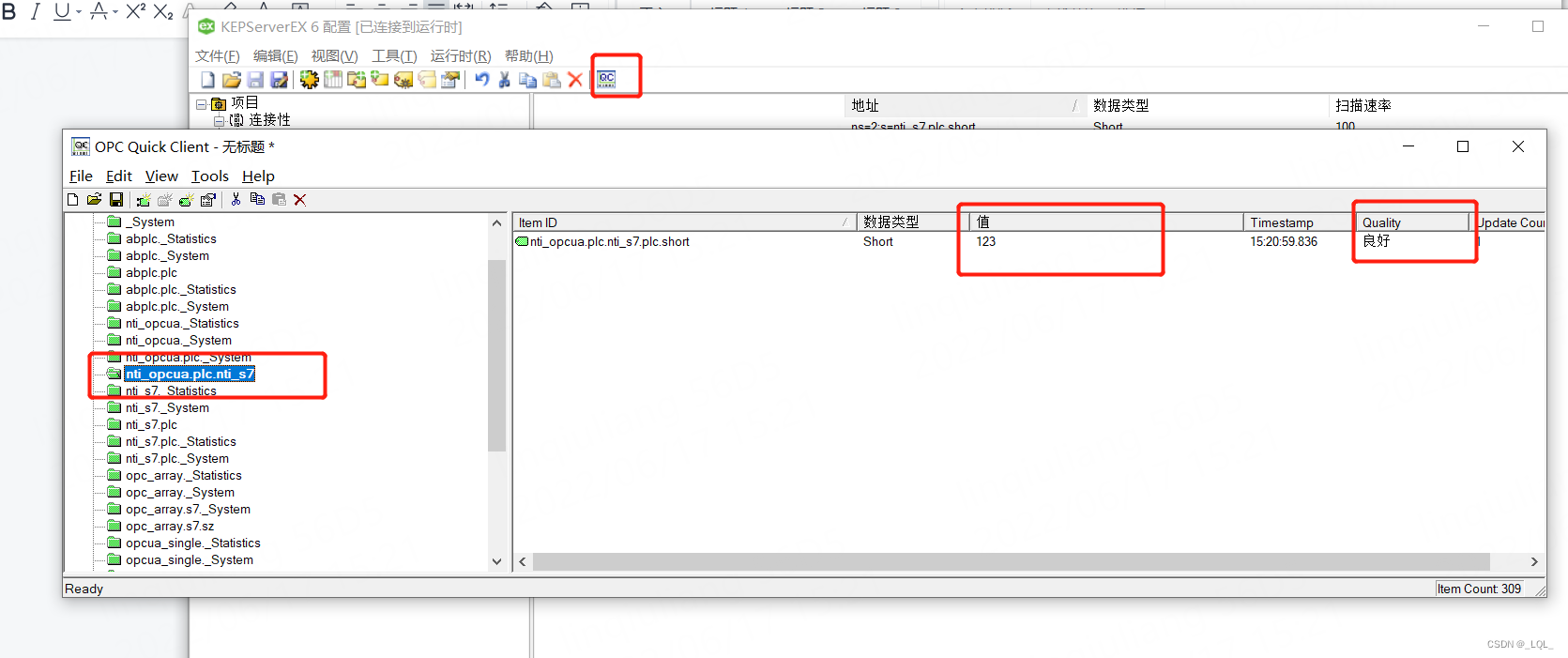Open the strikethrough style dropdown arrow
This screenshot has width=1568, height=658.
point(115,12)
